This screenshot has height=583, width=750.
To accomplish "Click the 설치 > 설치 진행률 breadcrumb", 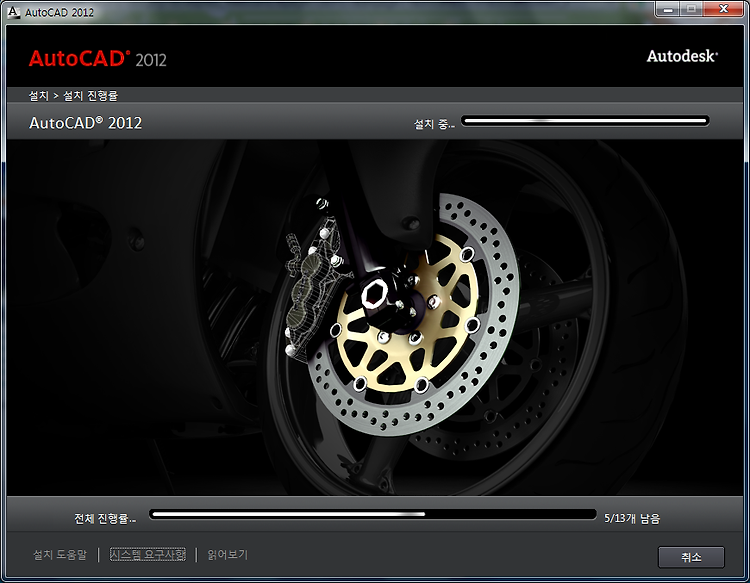I will 73,96.
